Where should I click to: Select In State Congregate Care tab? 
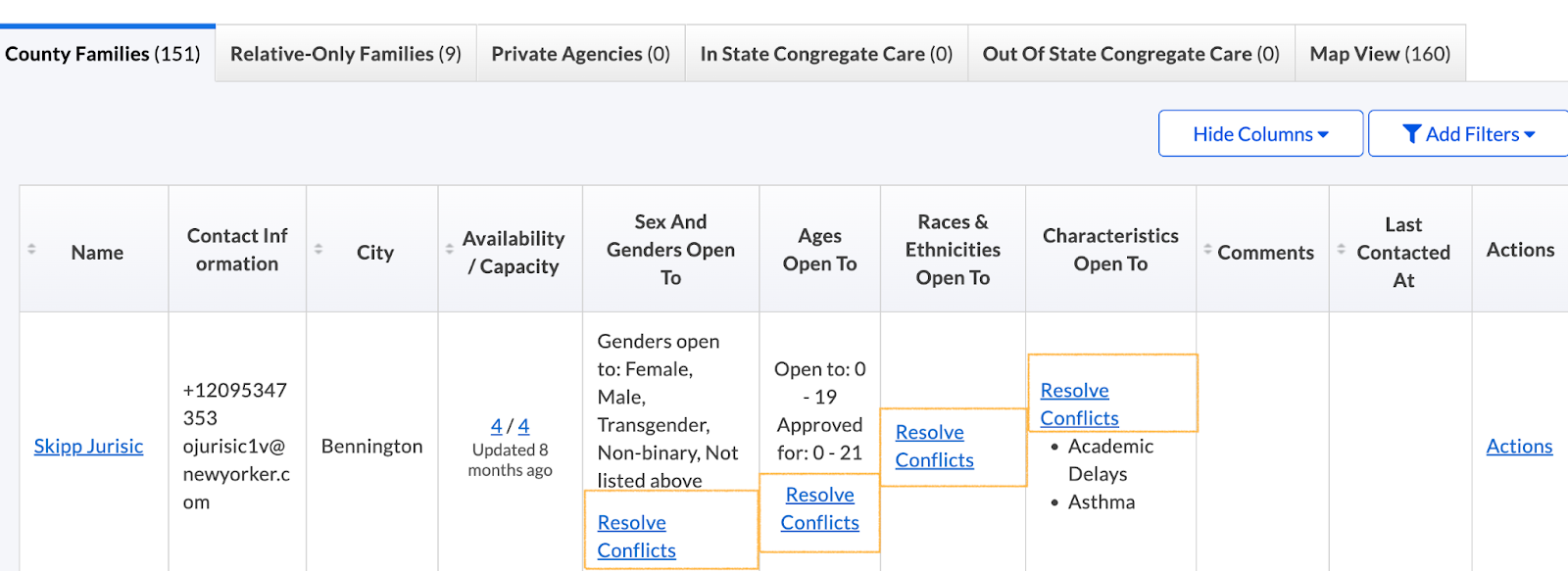coord(826,54)
